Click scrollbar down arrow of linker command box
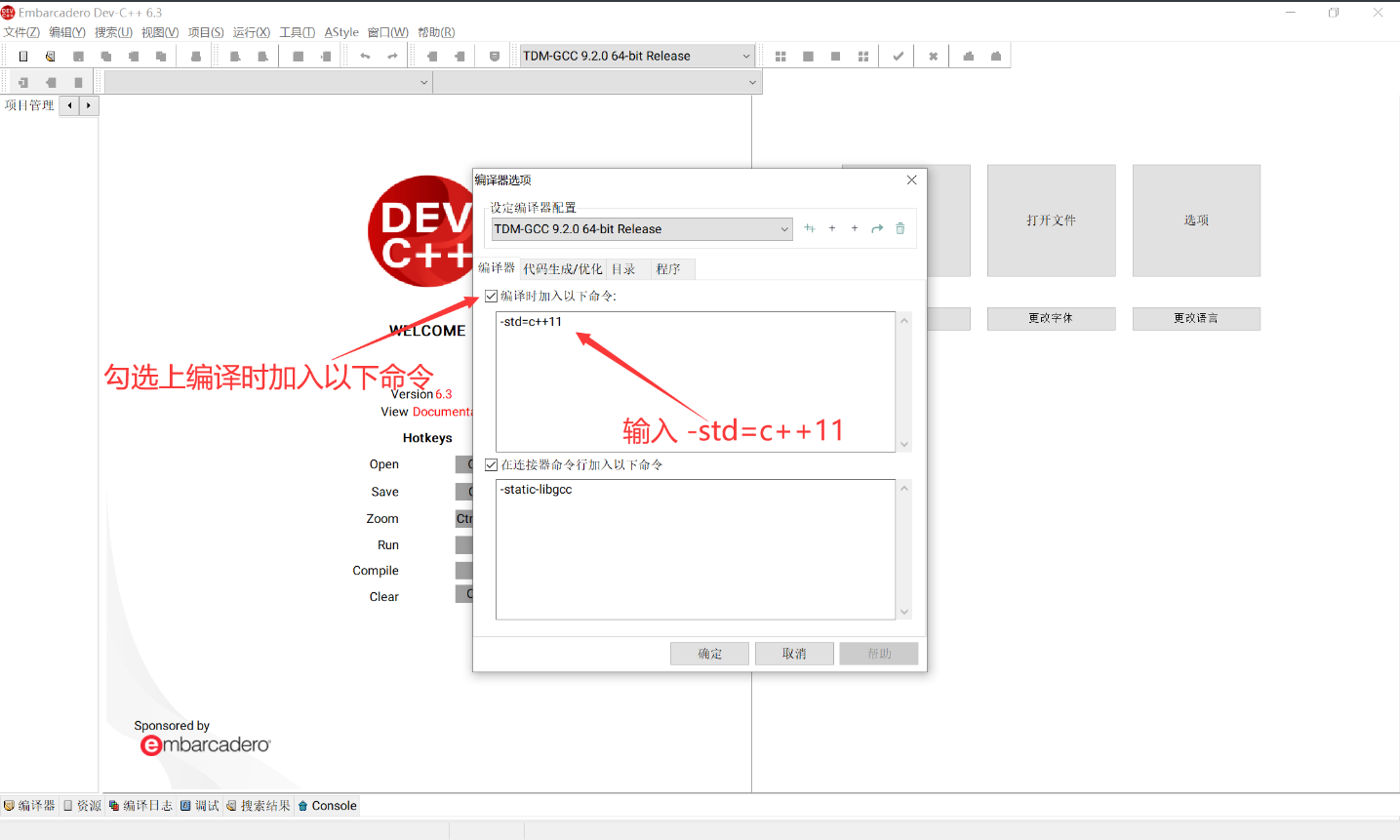 click(904, 612)
